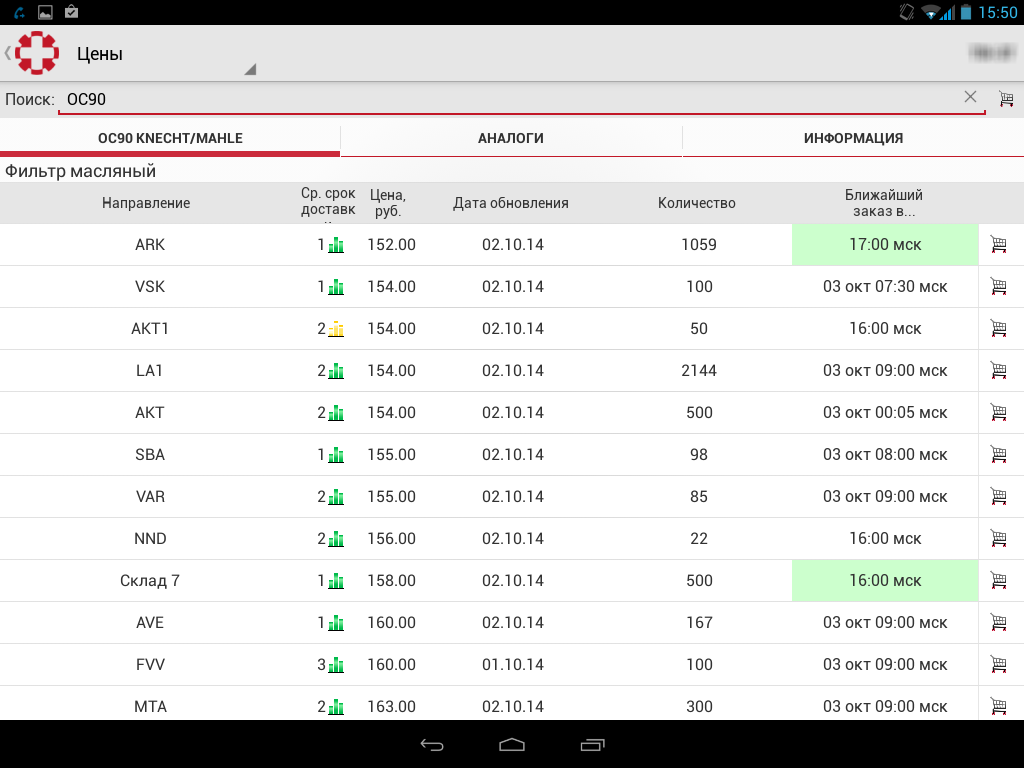
Task: Add Склад 7 offer to cart
Action: pos(998,580)
